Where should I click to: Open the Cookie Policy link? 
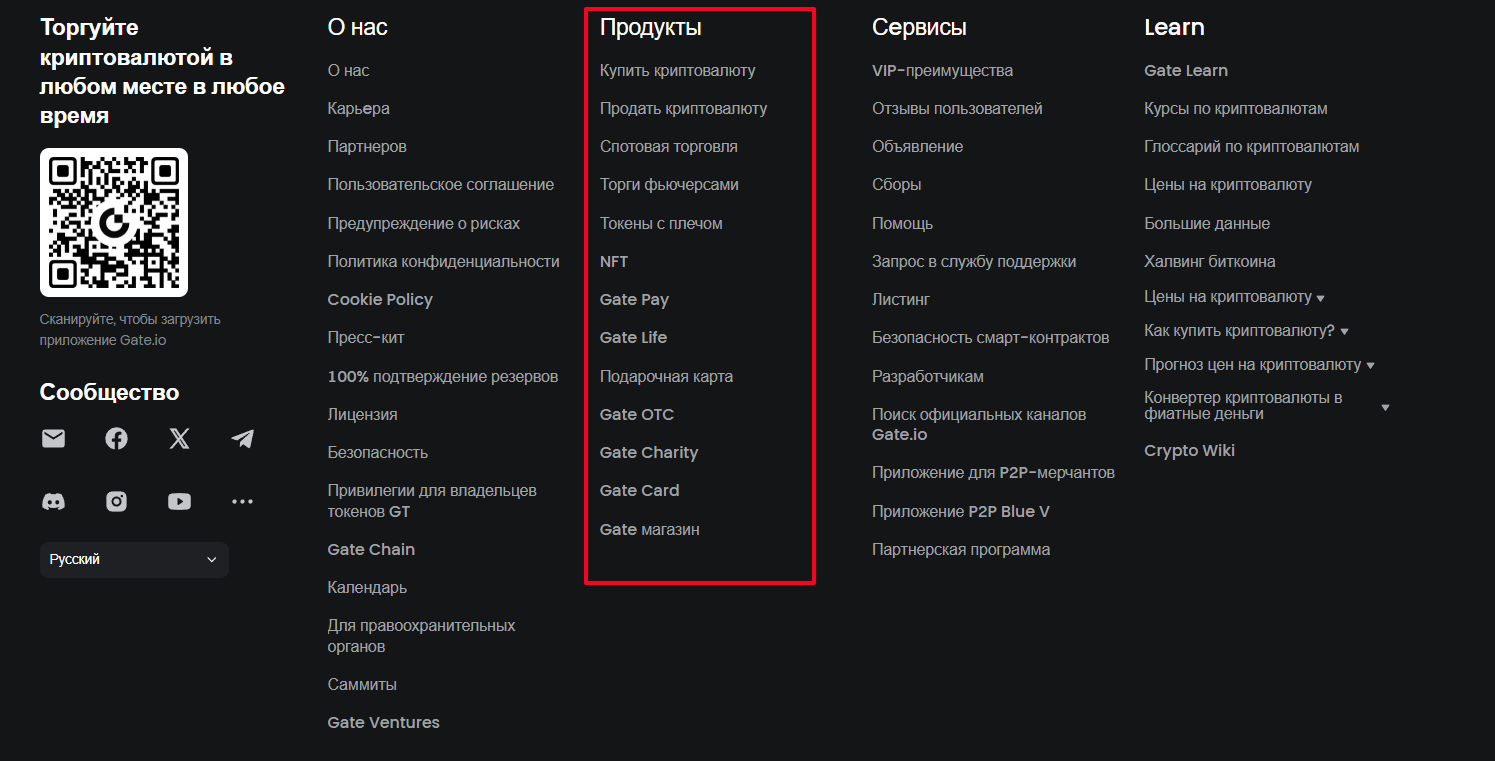pyautogui.click(x=380, y=300)
